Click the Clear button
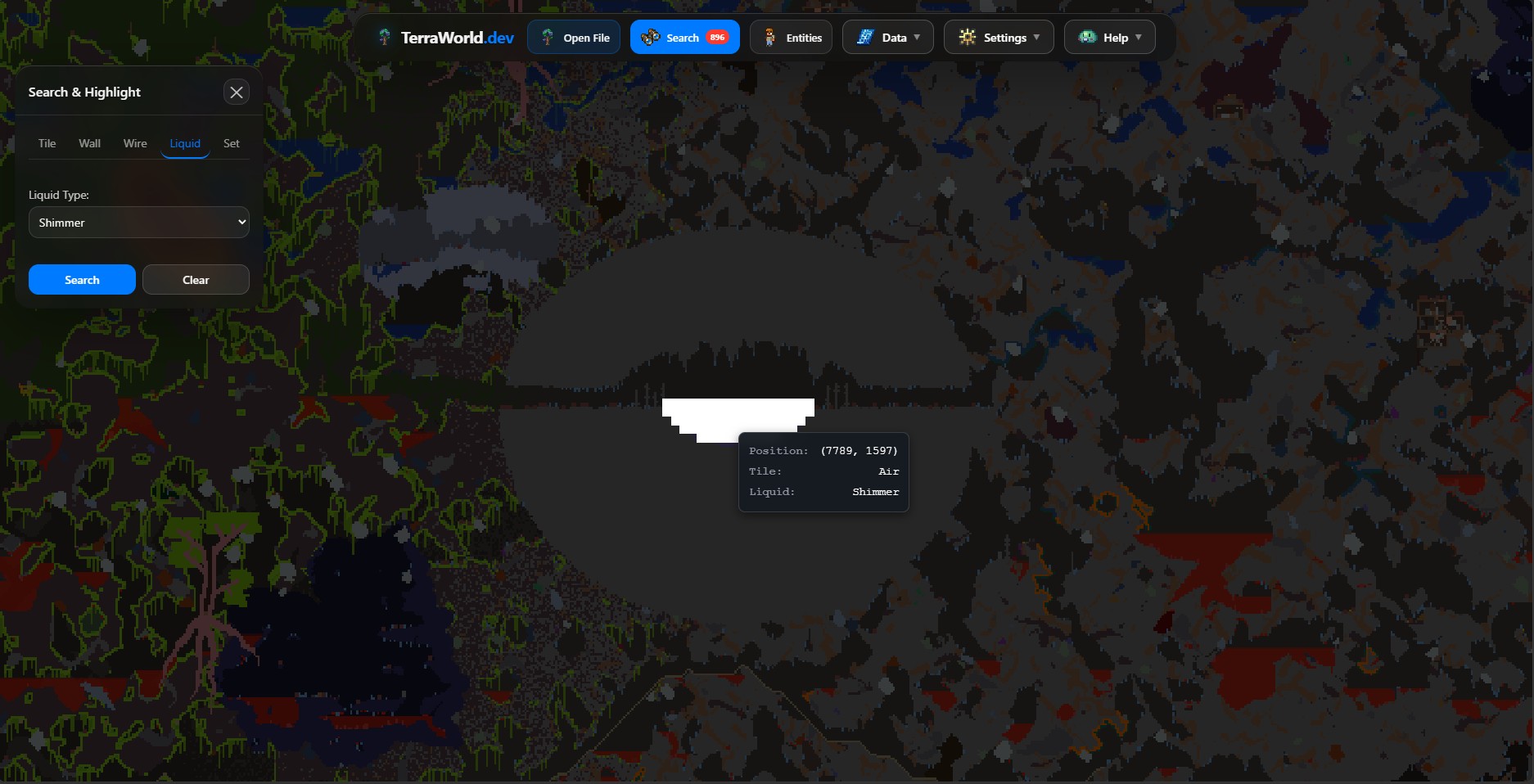 click(196, 280)
